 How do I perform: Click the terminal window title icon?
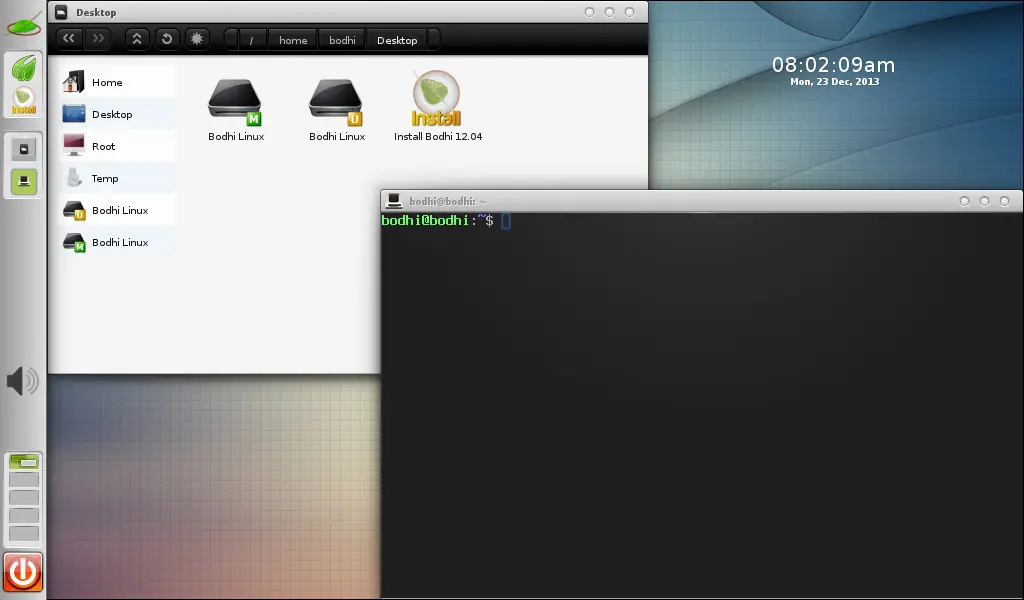394,200
